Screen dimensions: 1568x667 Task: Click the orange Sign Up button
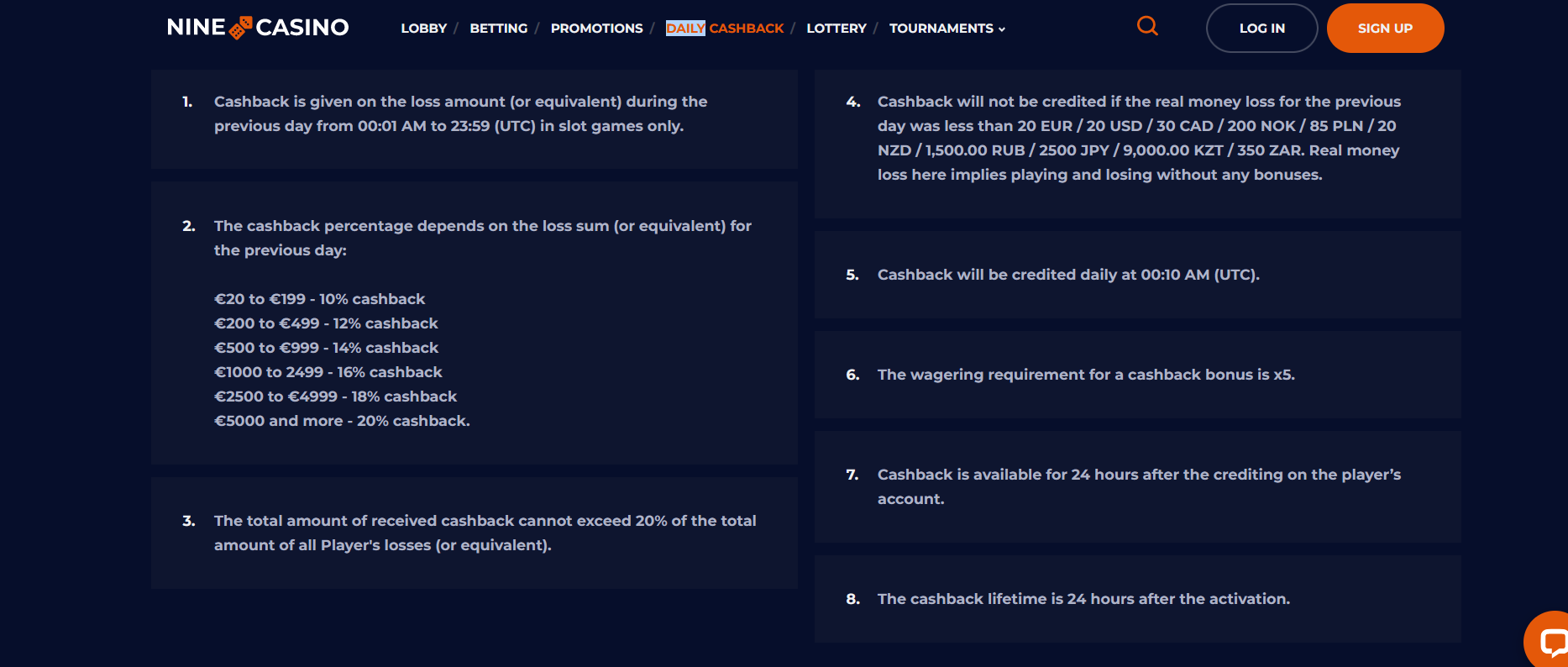click(1385, 28)
